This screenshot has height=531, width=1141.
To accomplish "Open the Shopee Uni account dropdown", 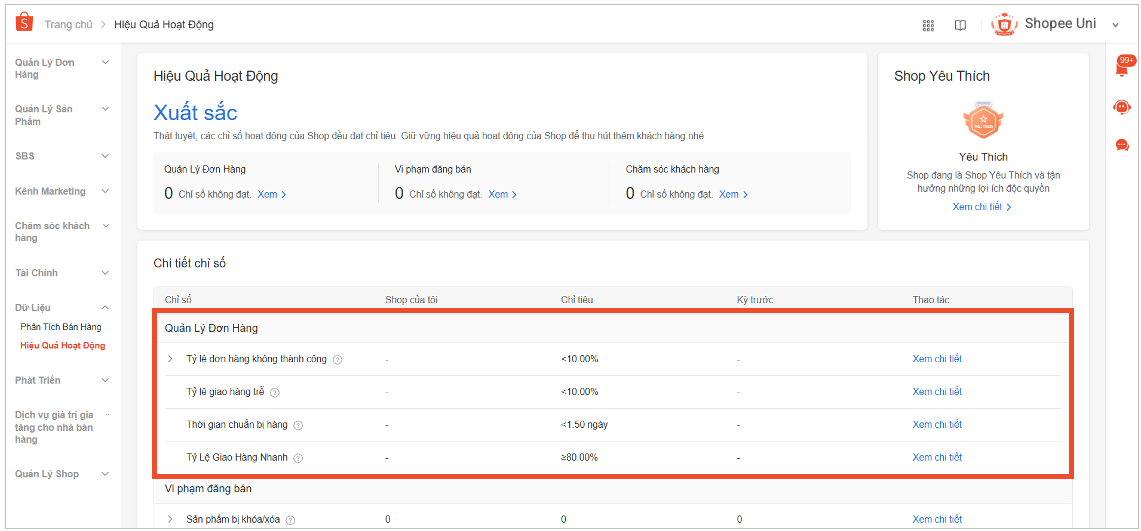I will (x=1115, y=25).
